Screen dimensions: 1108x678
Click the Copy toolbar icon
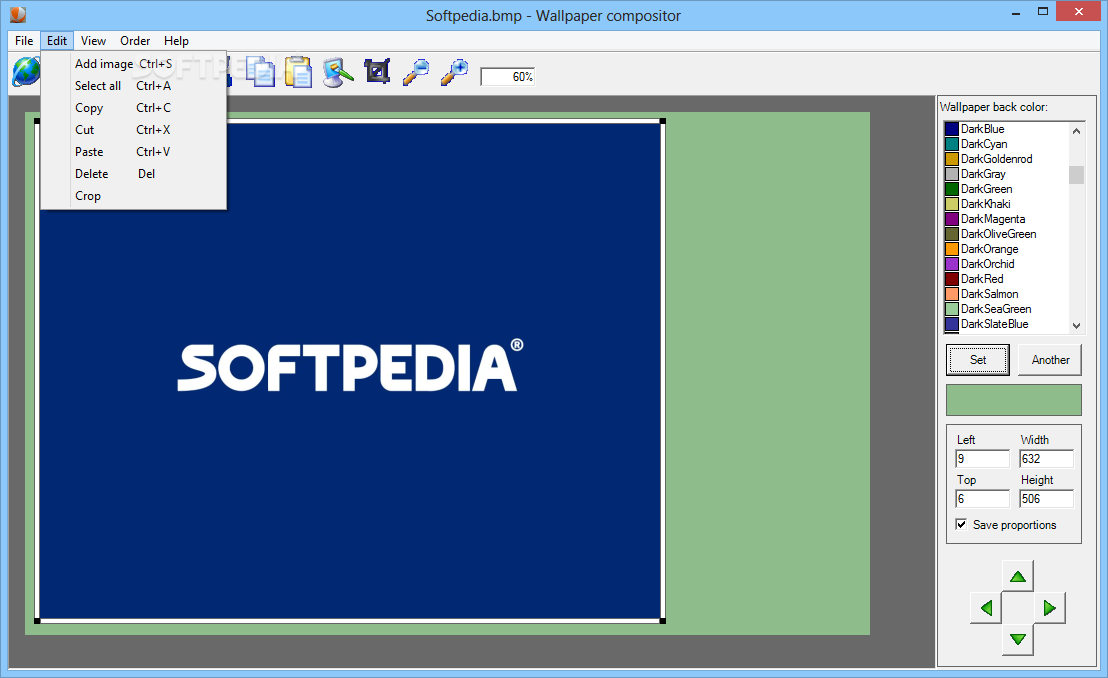260,72
